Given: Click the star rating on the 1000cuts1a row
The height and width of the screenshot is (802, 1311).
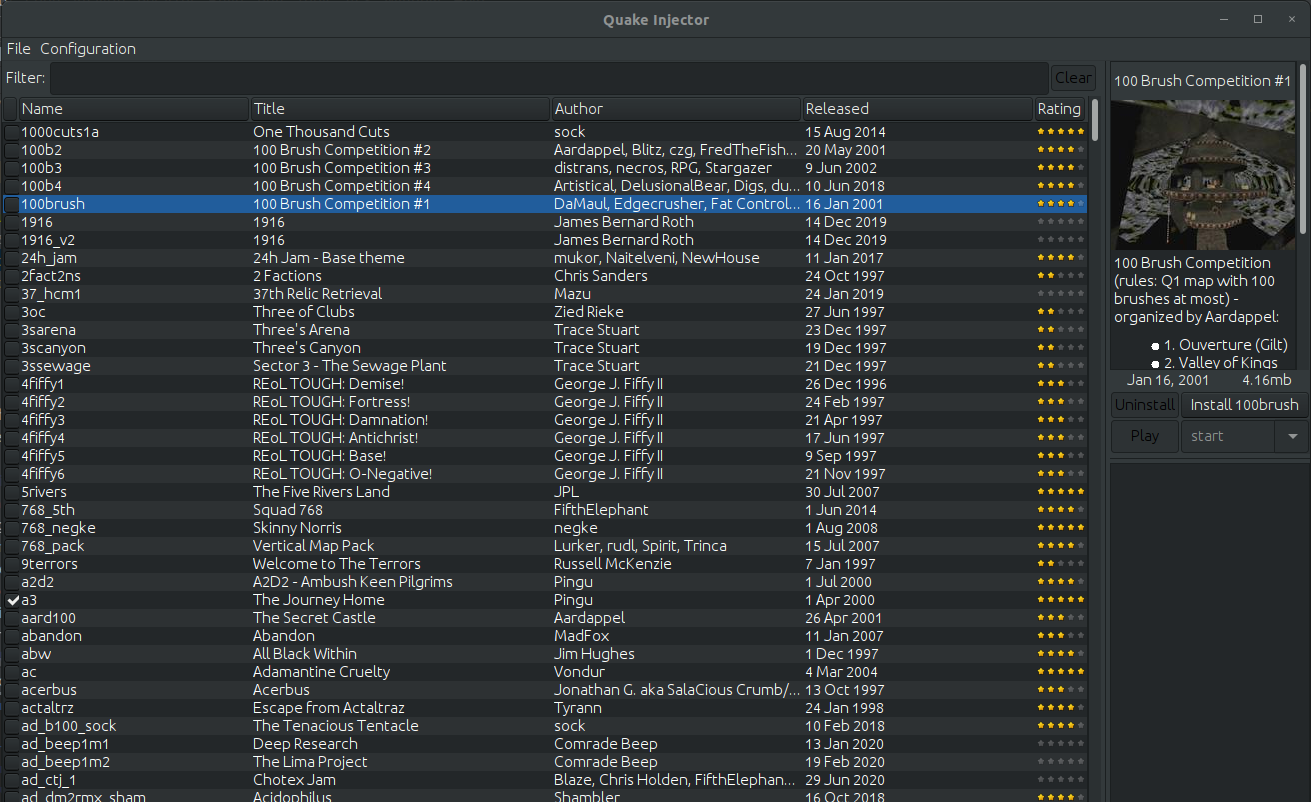Looking at the screenshot, I should [1059, 131].
